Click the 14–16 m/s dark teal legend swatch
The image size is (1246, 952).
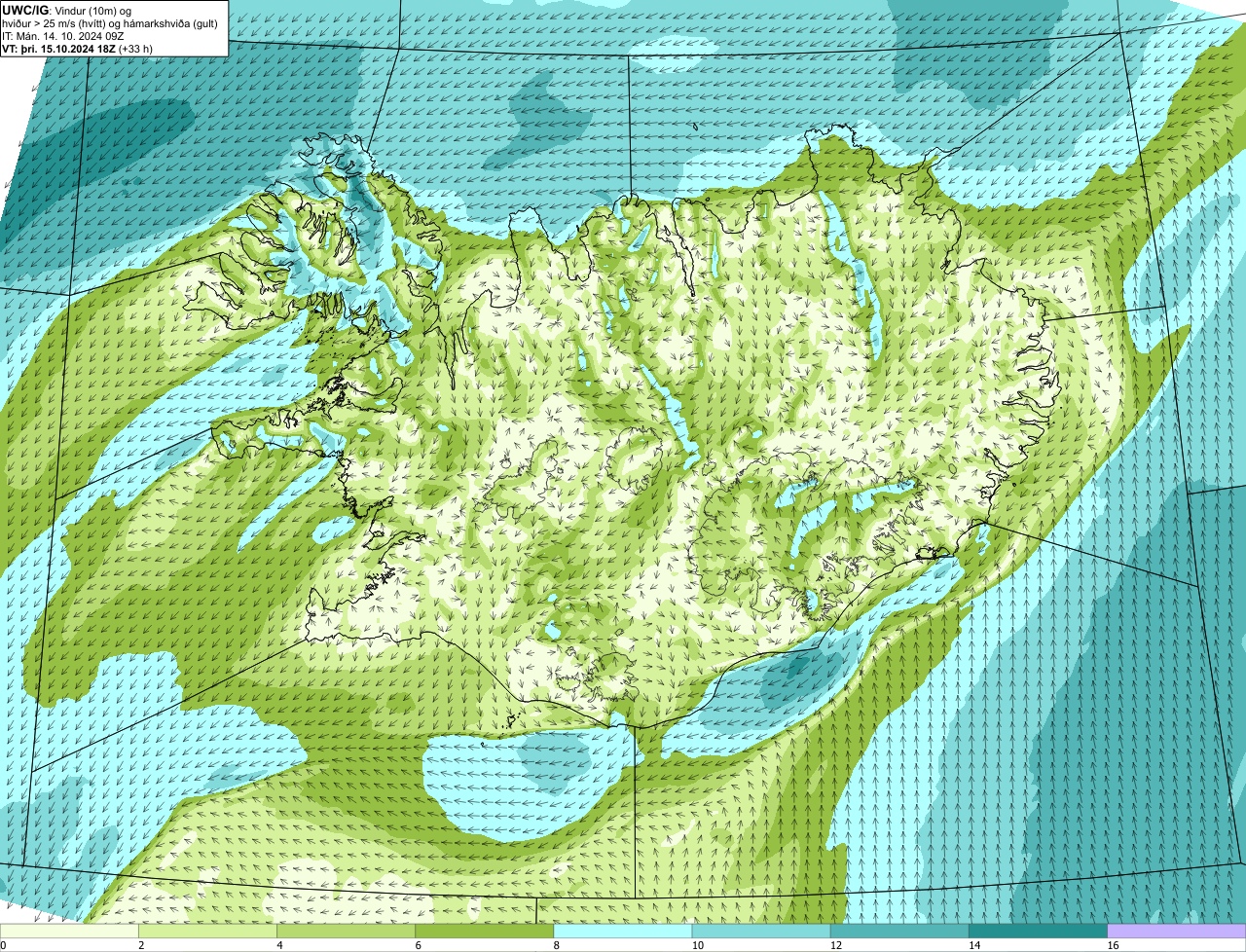tap(1038, 931)
